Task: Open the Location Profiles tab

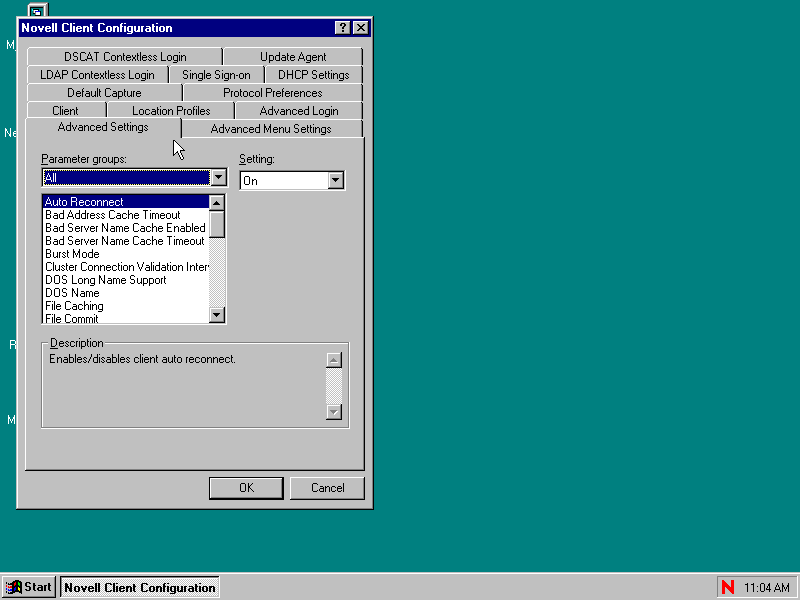Action: point(171,111)
